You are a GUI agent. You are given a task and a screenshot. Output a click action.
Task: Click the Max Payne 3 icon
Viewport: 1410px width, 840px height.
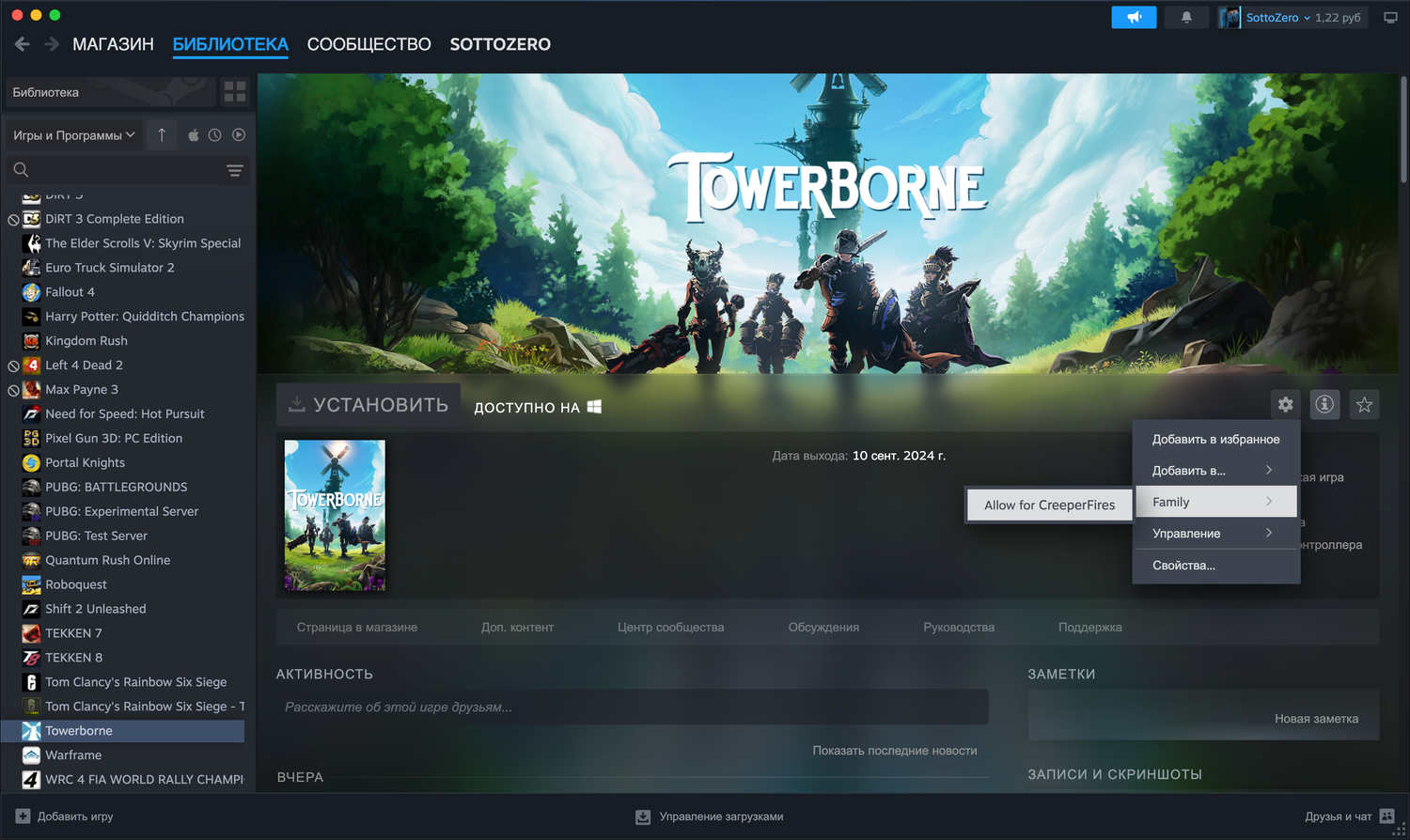(31, 390)
